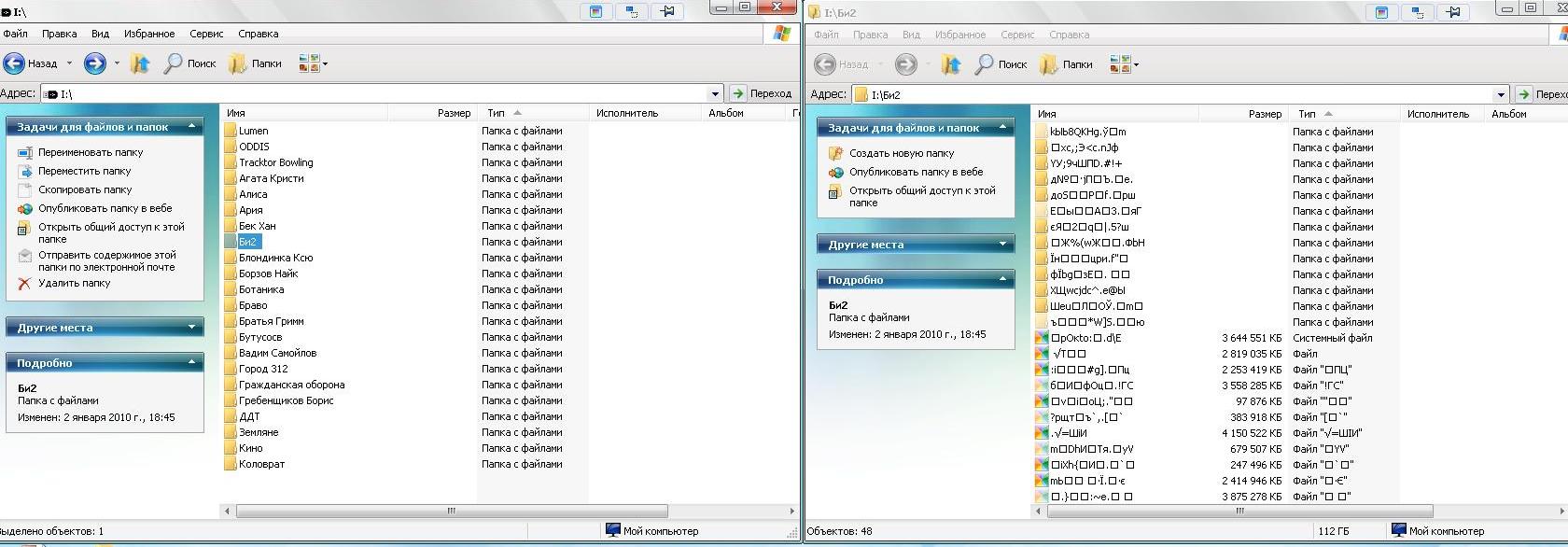Click the folder icon beside Tracktor Bowling

(230, 162)
